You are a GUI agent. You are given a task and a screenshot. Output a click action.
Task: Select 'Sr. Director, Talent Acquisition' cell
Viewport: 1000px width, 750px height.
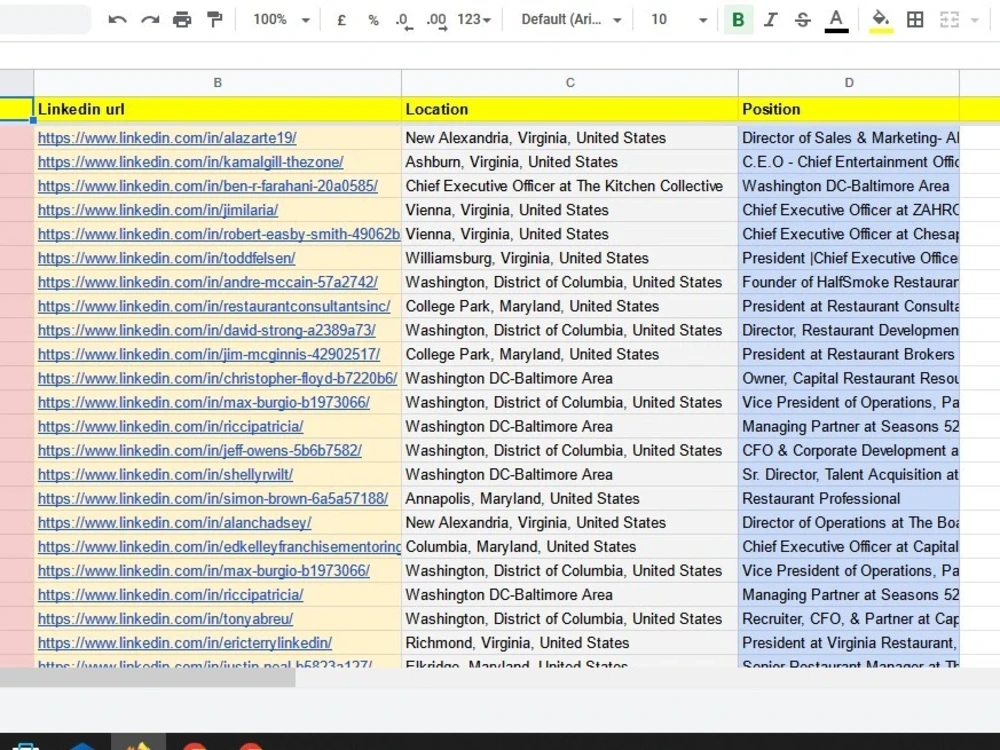849,474
